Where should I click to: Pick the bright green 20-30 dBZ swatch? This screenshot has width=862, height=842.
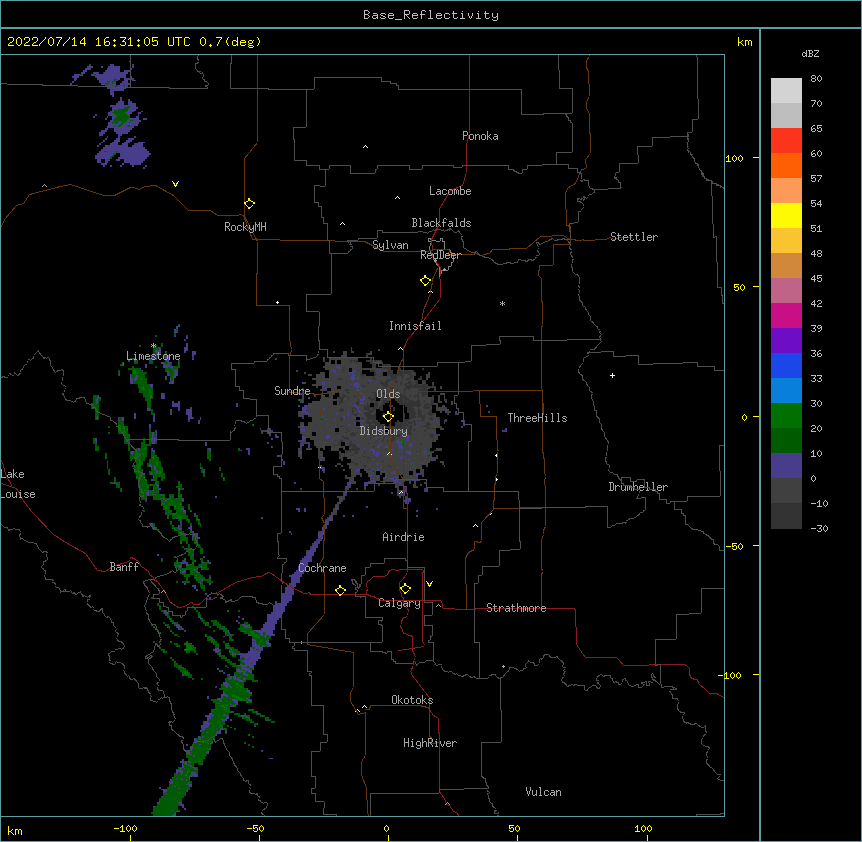pyautogui.click(x=786, y=416)
